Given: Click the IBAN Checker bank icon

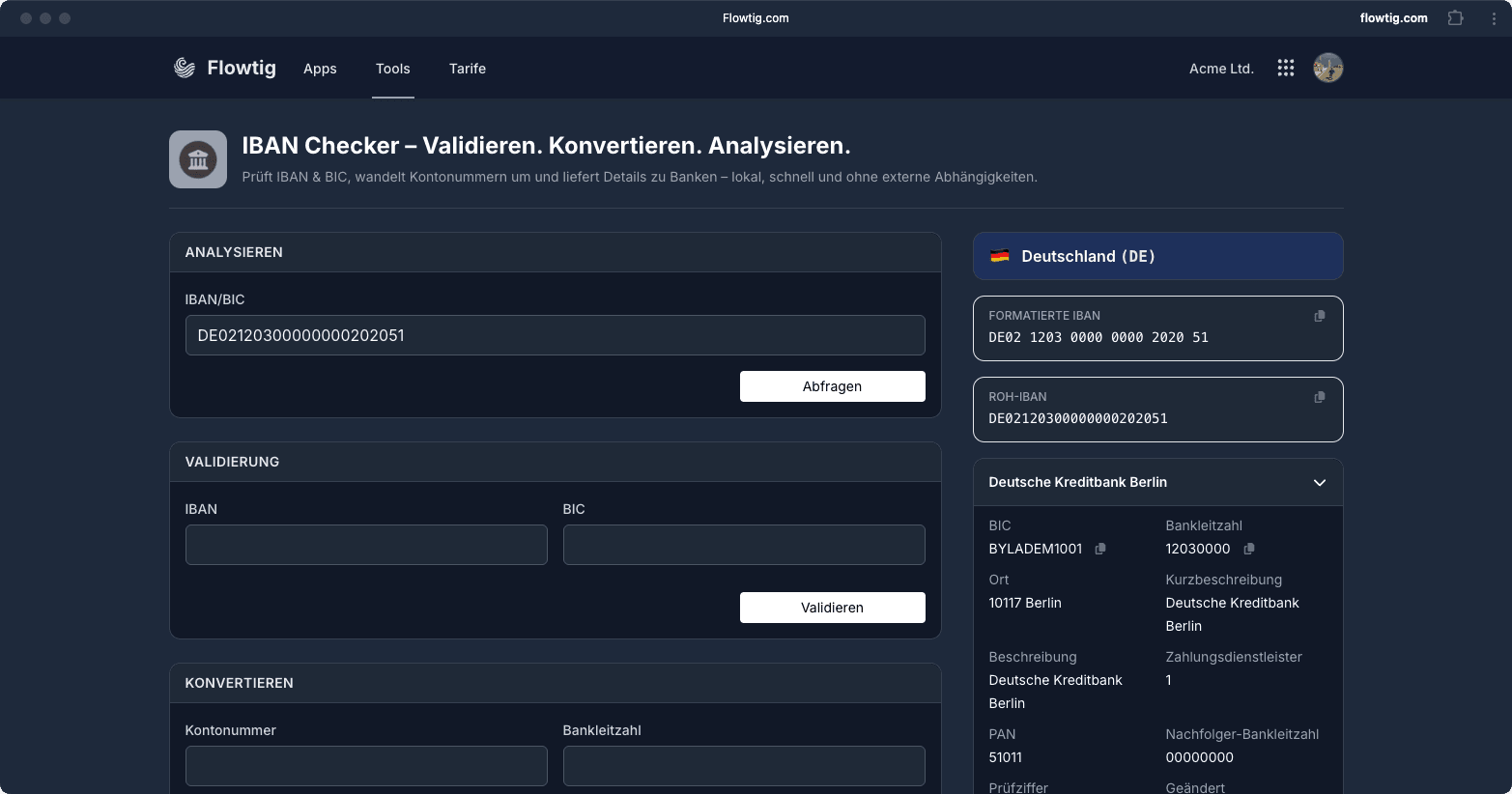Looking at the screenshot, I should 198,159.
